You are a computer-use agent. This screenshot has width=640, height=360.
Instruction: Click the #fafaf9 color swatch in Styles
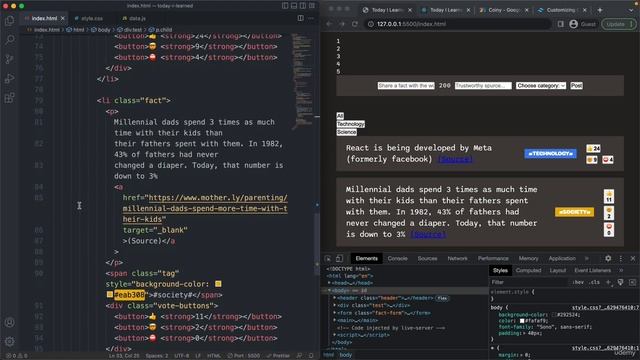click(x=522, y=321)
